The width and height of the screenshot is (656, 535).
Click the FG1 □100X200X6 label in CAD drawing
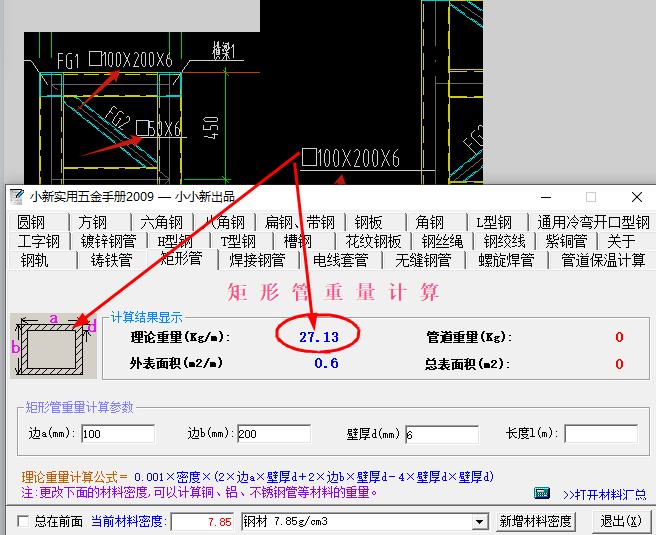tap(115, 61)
